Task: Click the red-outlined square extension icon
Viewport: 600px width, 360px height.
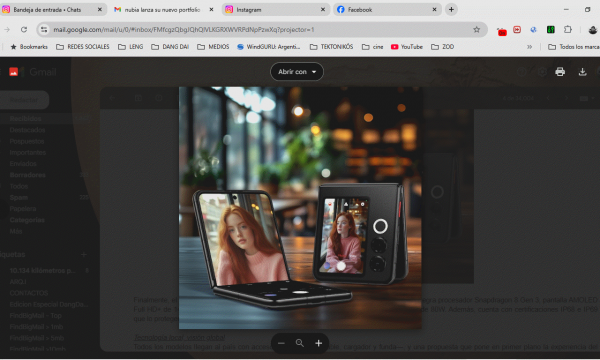Action: coord(517,29)
